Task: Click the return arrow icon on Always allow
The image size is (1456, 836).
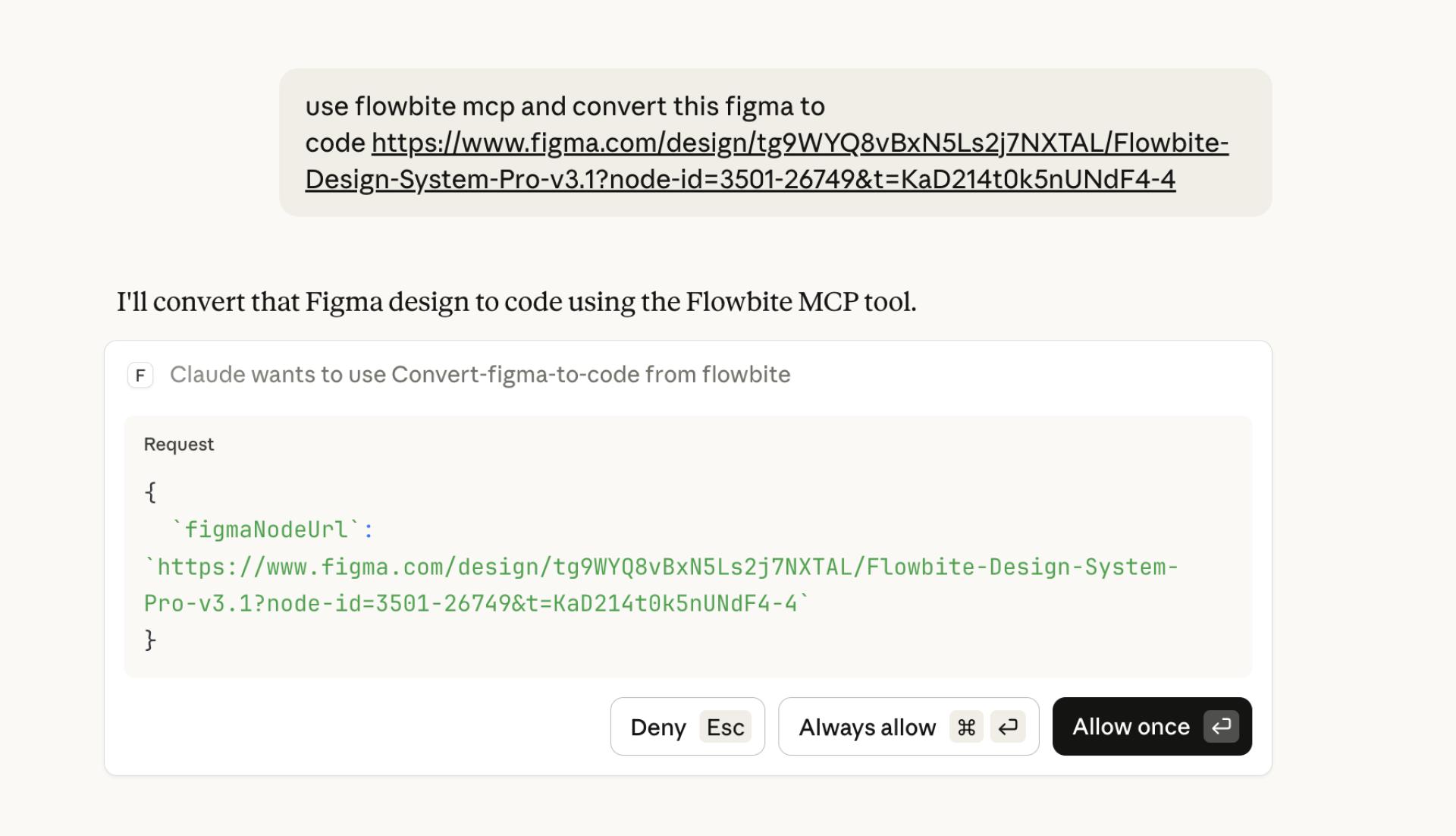Action: pos(1009,727)
